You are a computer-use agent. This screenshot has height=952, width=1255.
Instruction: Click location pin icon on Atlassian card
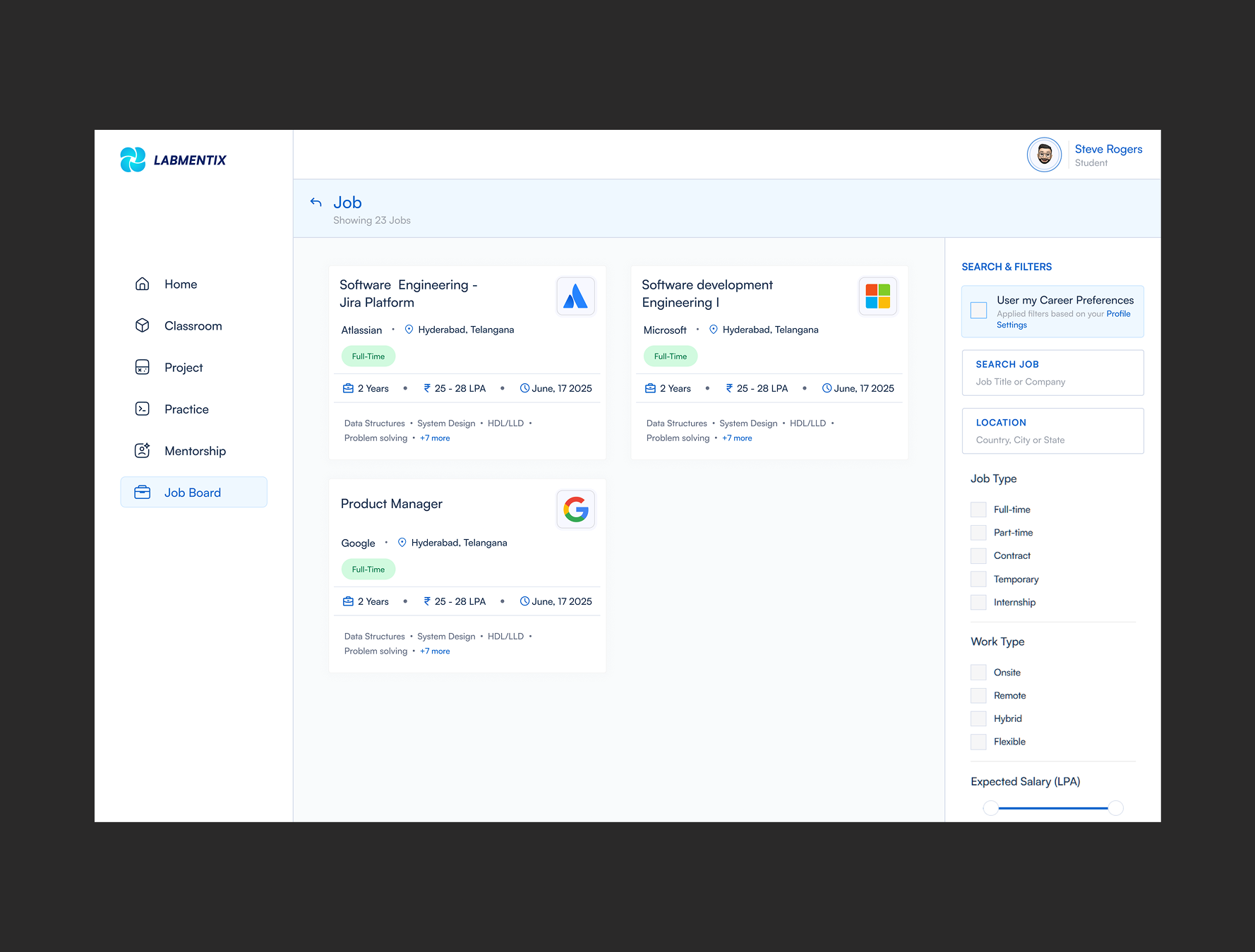click(409, 329)
